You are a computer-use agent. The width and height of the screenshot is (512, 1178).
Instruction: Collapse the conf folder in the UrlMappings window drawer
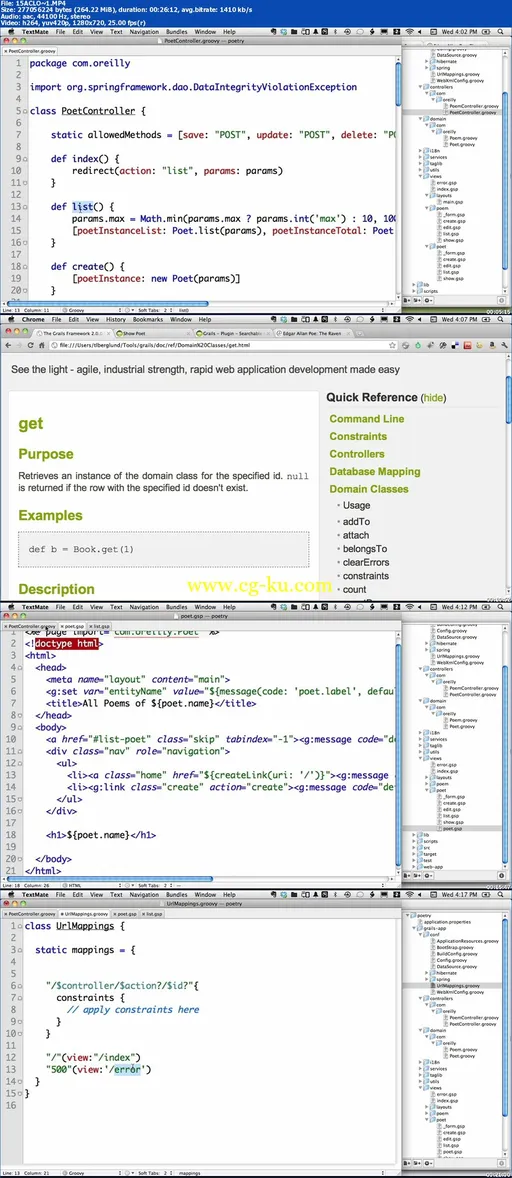pos(422,934)
